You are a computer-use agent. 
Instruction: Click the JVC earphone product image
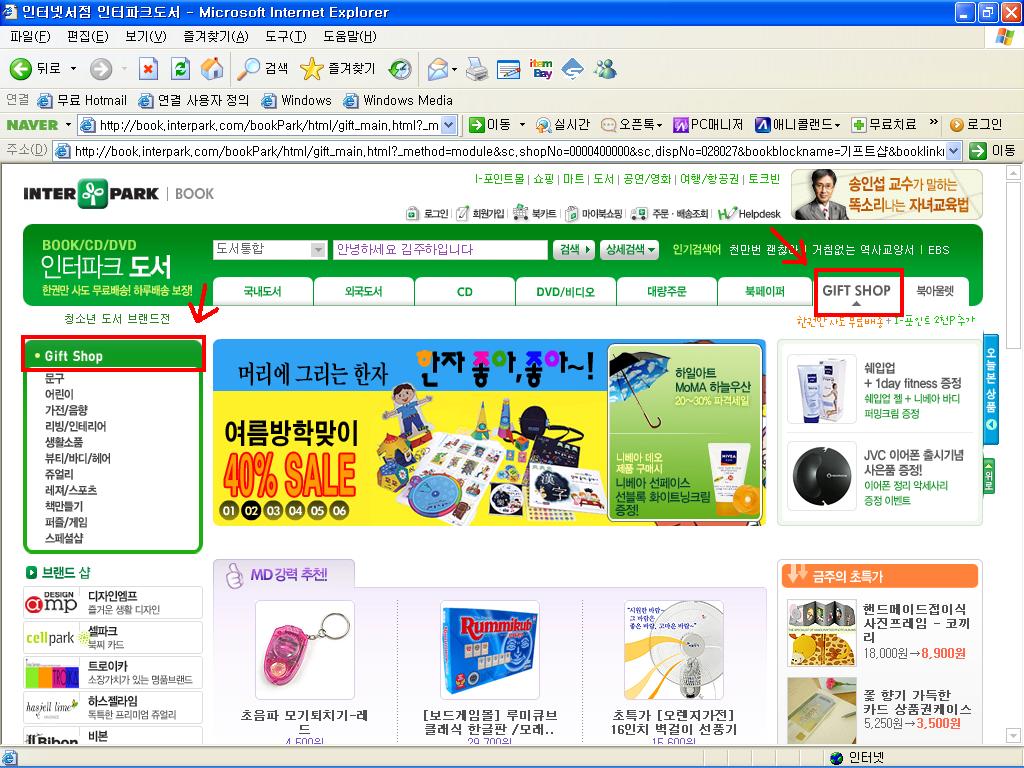(x=822, y=476)
